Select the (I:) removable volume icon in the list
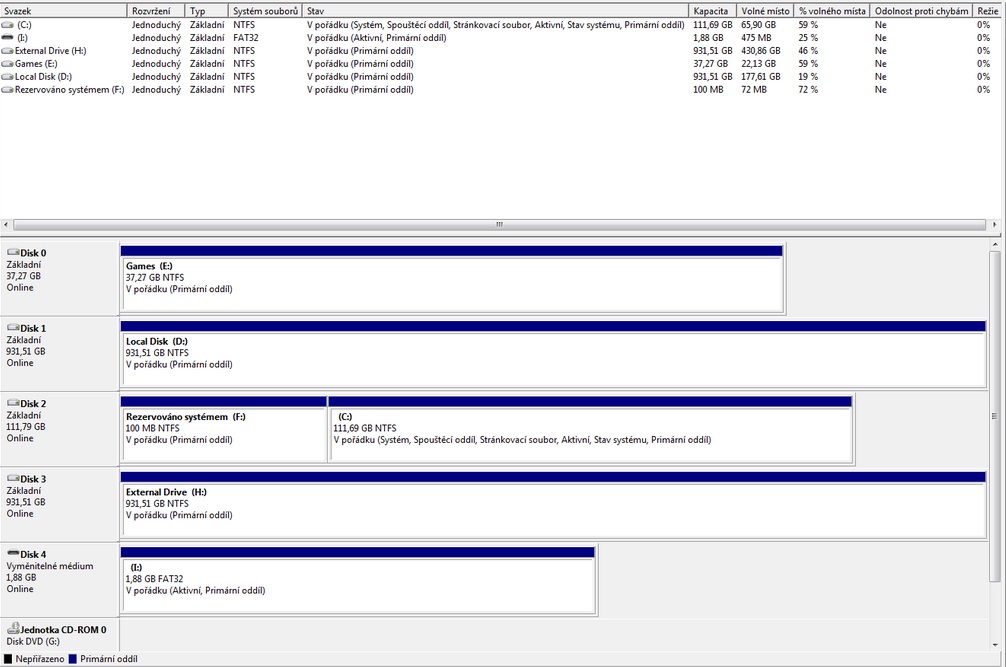This screenshot has height=667, width=1006. [9, 37]
